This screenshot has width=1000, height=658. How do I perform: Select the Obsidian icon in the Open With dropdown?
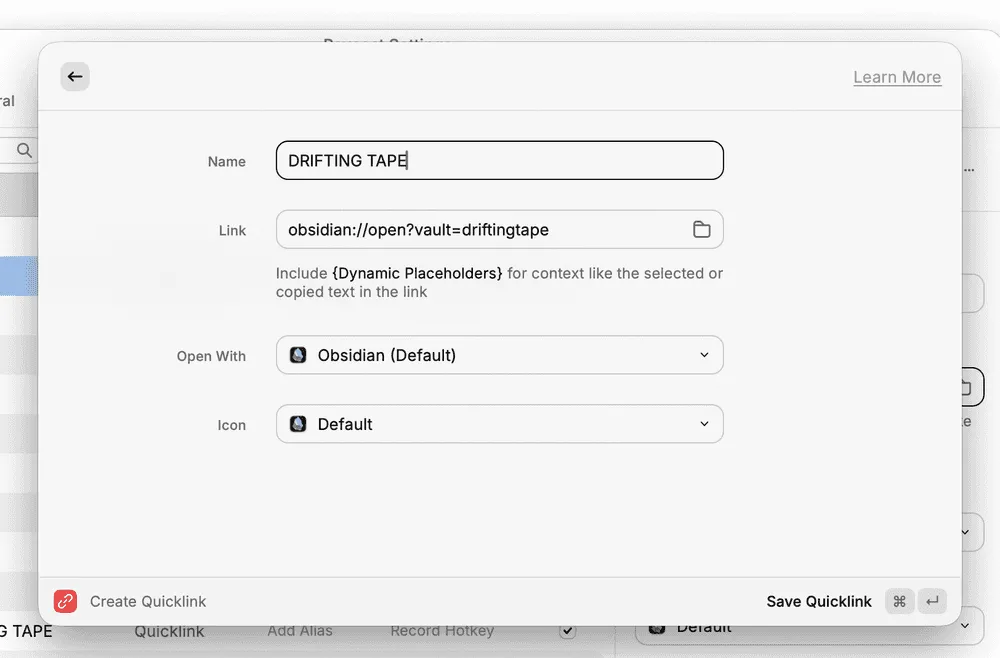click(298, 355)
